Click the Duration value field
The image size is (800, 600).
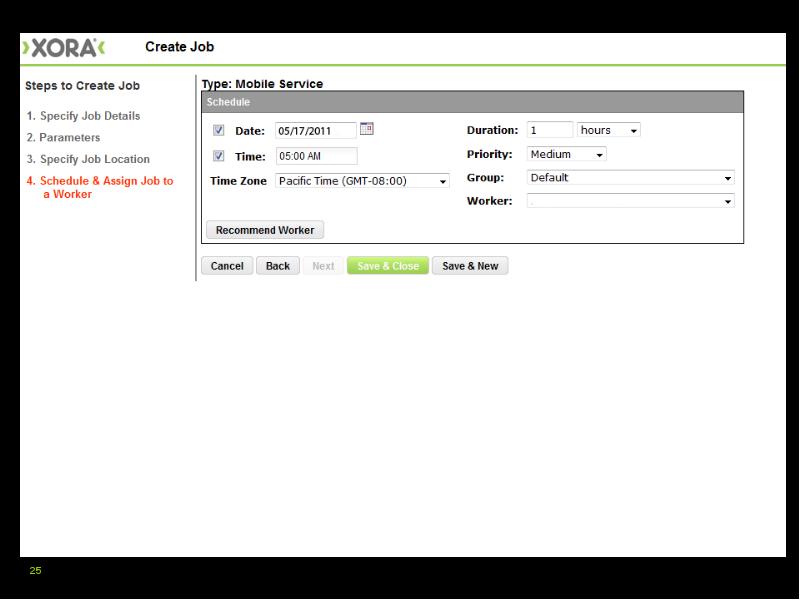(x=549, y=130)
